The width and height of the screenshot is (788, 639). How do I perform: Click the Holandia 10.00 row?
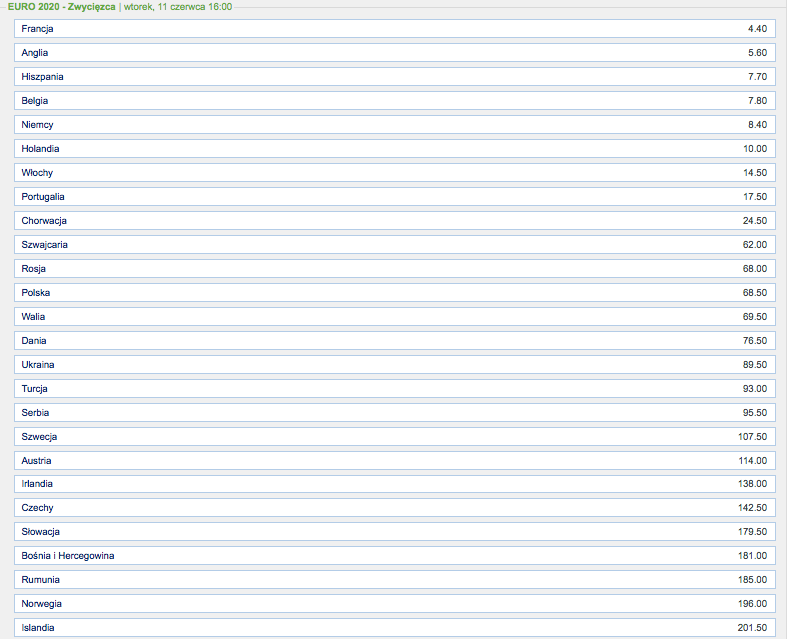(394, 149)
